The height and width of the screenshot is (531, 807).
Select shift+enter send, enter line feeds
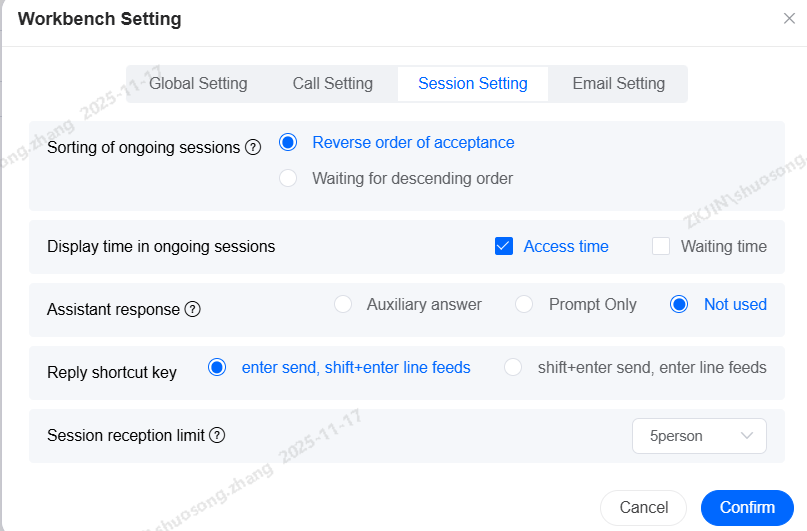click(x=513, y=367)
